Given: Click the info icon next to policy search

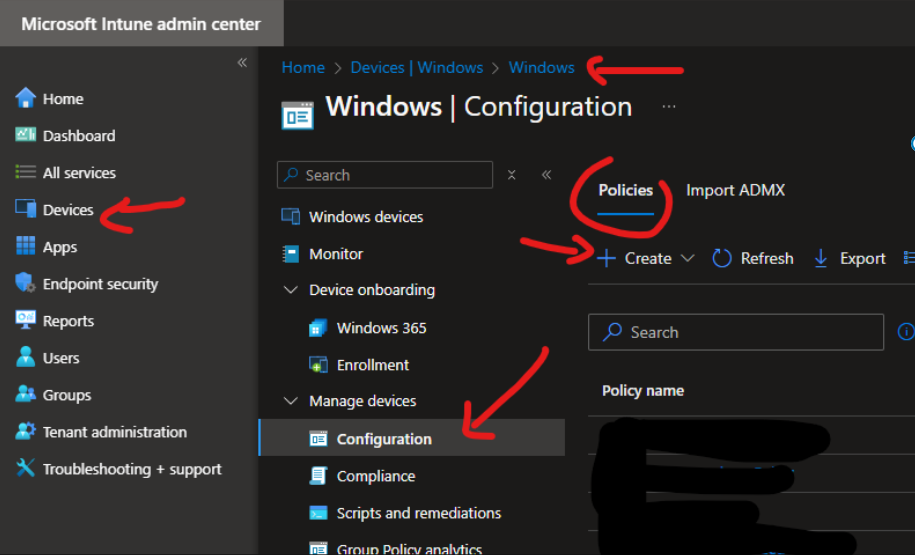Looking at the screenshot, I should (906, 332).
